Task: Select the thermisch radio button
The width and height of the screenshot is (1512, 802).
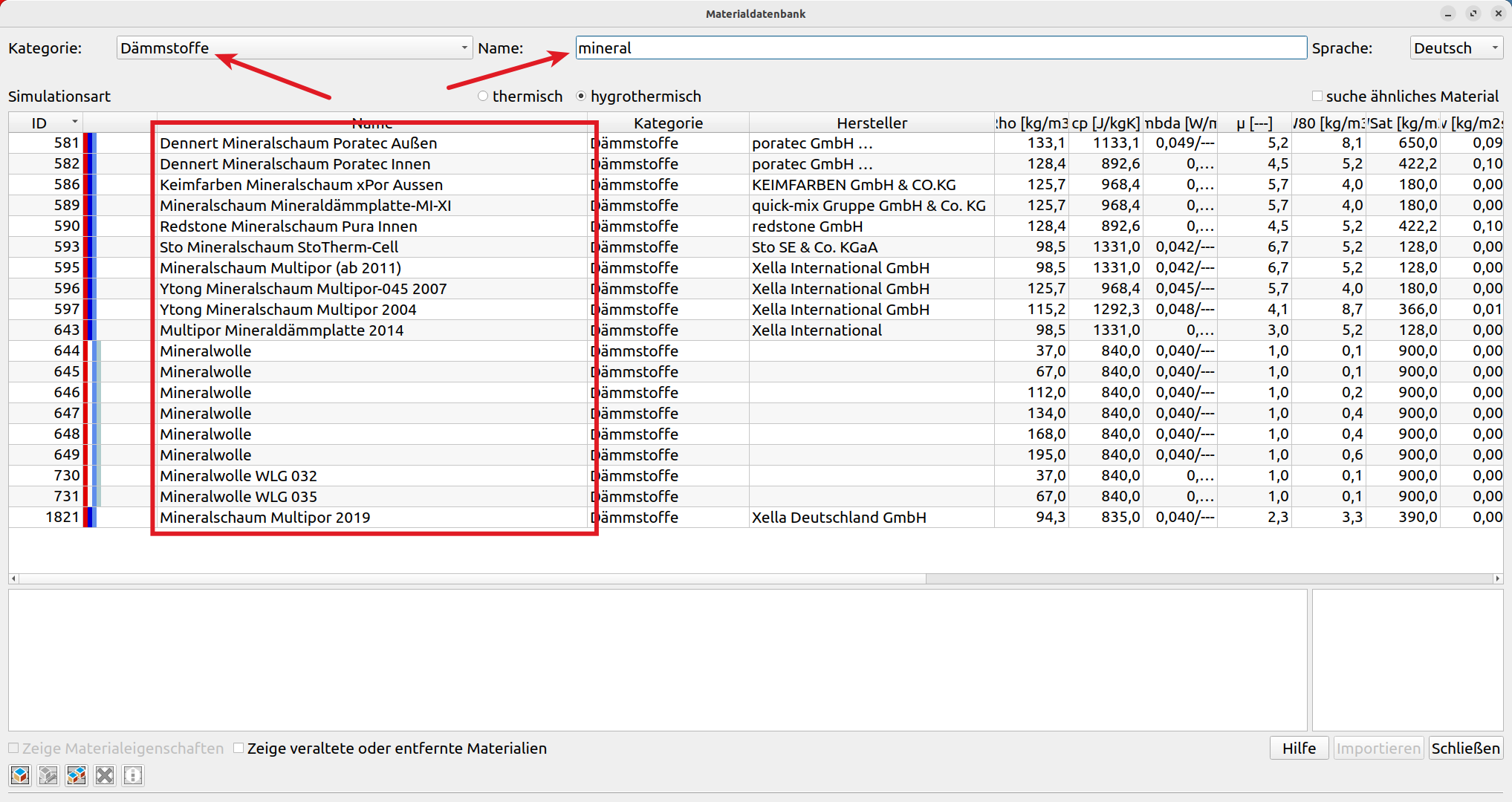Action: coord(483,96)
